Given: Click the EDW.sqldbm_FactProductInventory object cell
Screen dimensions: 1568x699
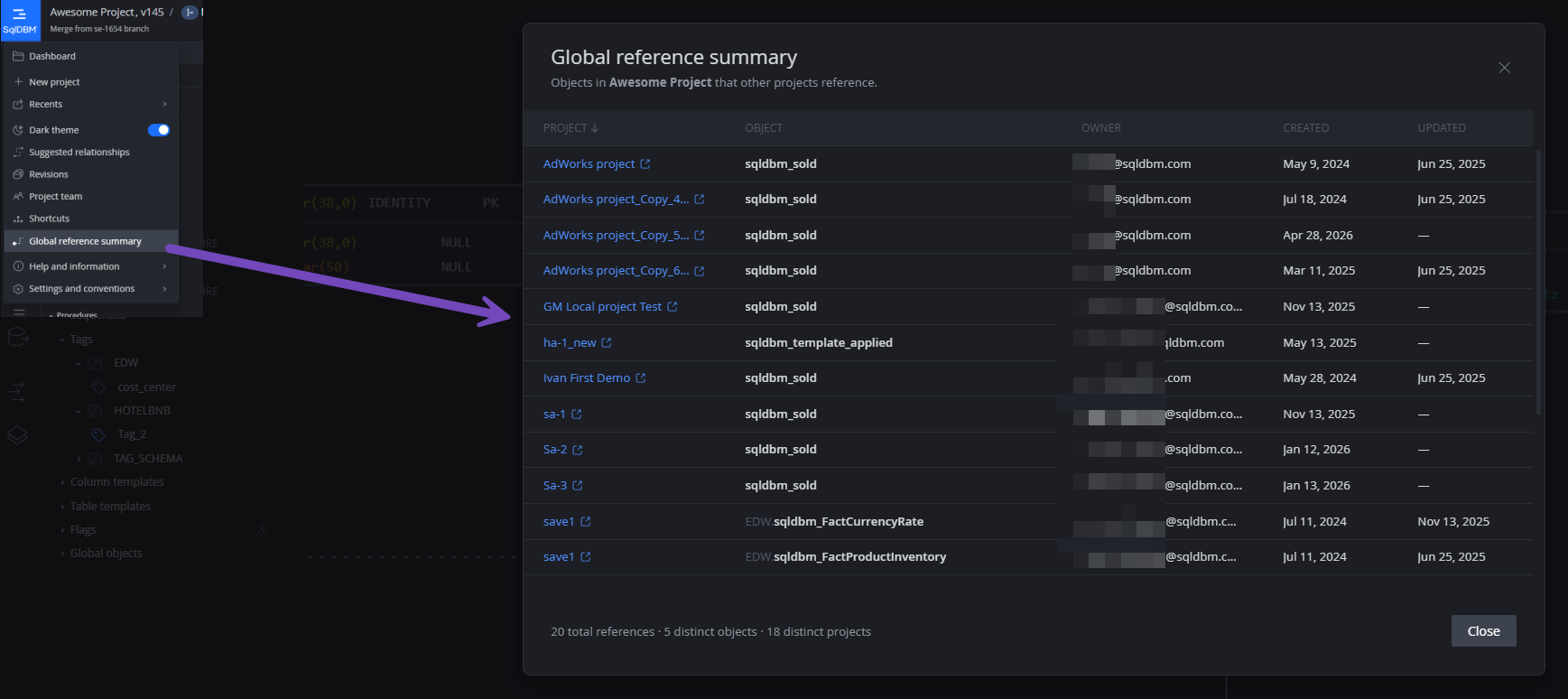Looking at the screenshot, I should pyautogui.click(x=846, y=557).
